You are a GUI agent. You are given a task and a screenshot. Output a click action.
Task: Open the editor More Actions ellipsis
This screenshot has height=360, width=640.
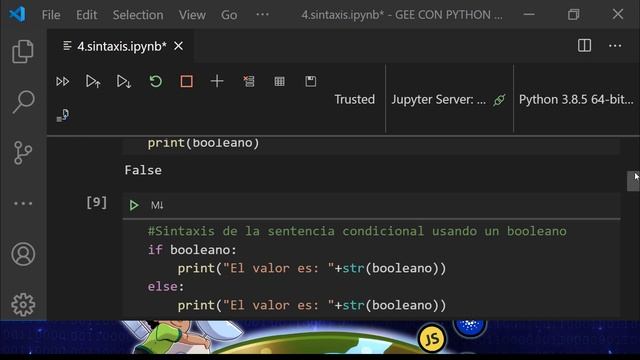tap(615, 46)
